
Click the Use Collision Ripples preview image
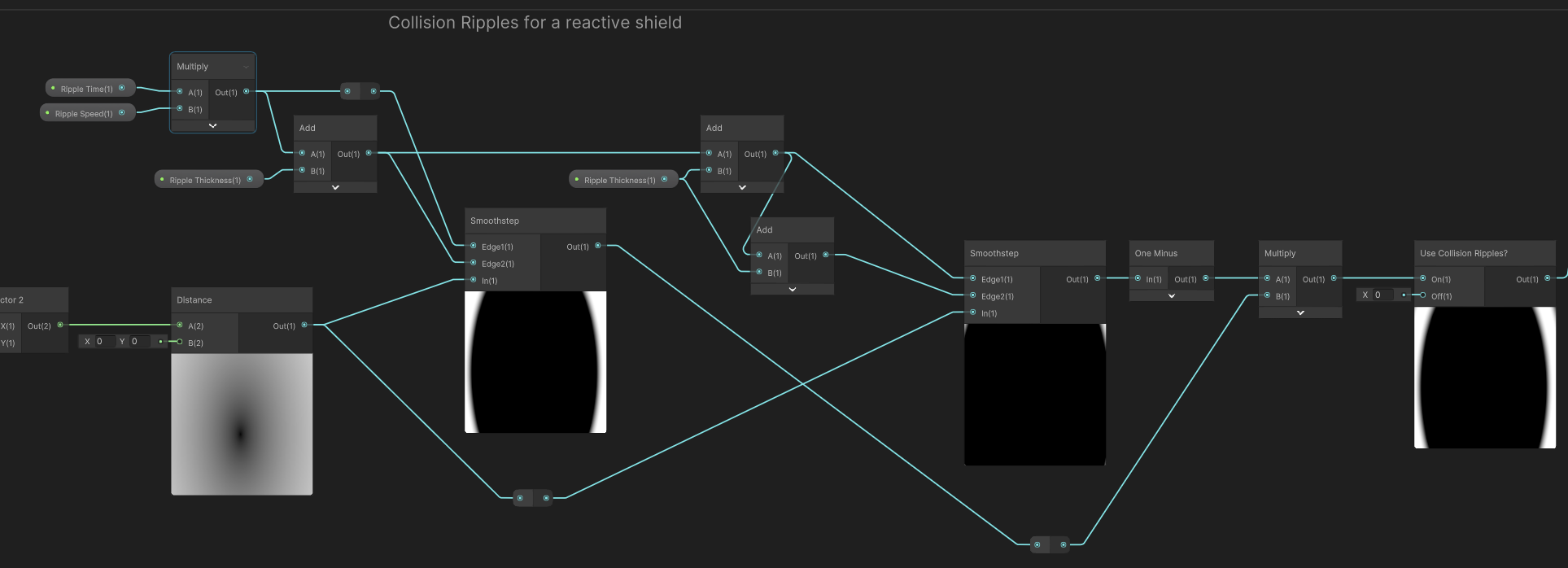point(1484,378)
